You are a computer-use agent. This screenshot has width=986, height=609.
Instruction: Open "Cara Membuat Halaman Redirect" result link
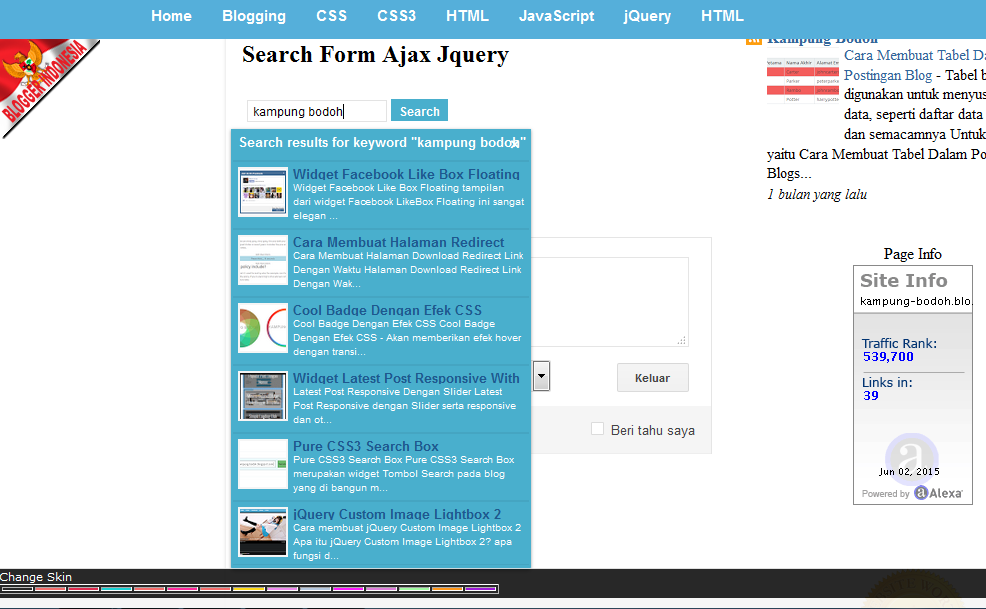pyautogui.click(x=398, y=242)
